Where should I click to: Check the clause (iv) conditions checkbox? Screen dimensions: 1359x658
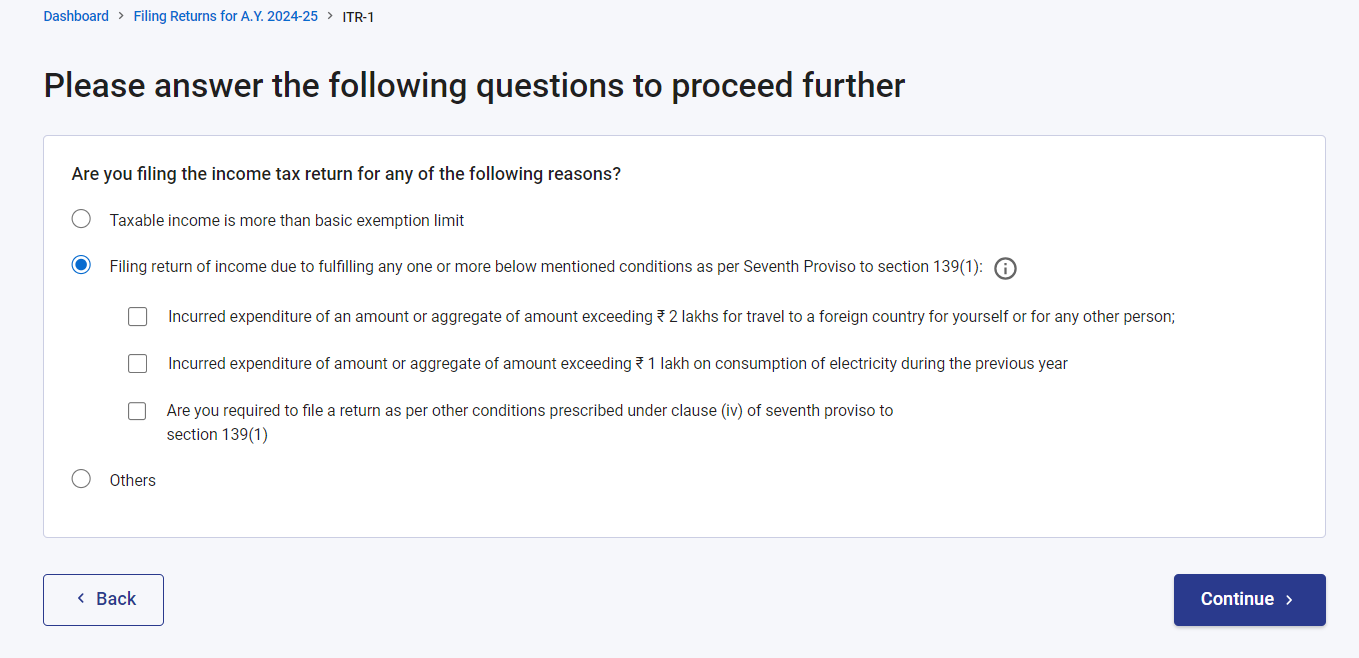(x=138, y=411)
